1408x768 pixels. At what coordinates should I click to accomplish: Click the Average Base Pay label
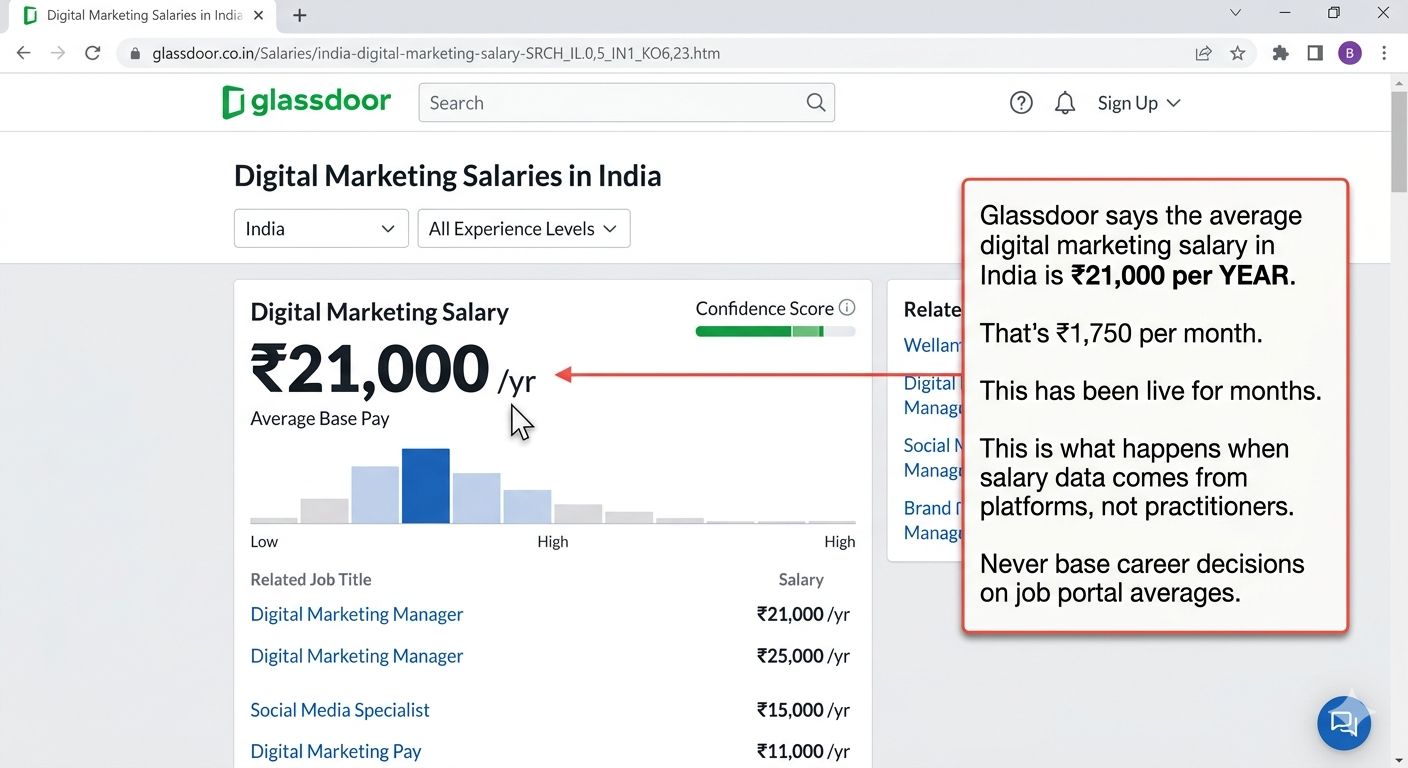320,418
